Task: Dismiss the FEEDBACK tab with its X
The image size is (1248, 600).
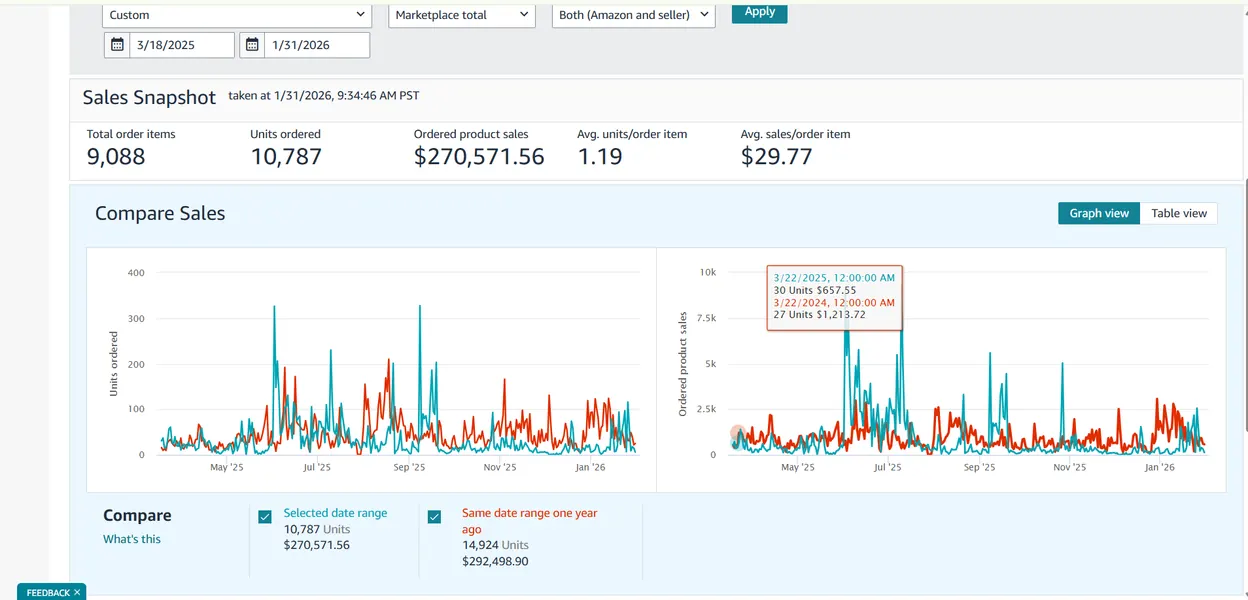Action: coord(77,593)
